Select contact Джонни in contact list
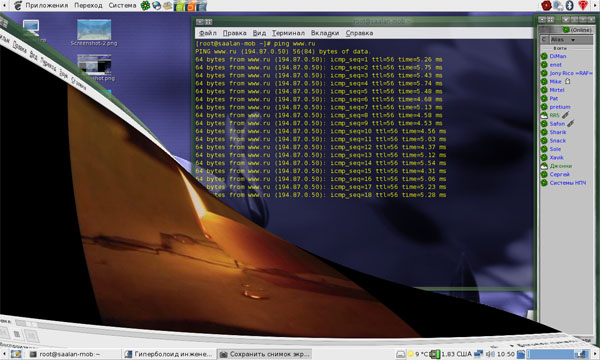Viewport: 600px width, 360px height. (561, 166)
